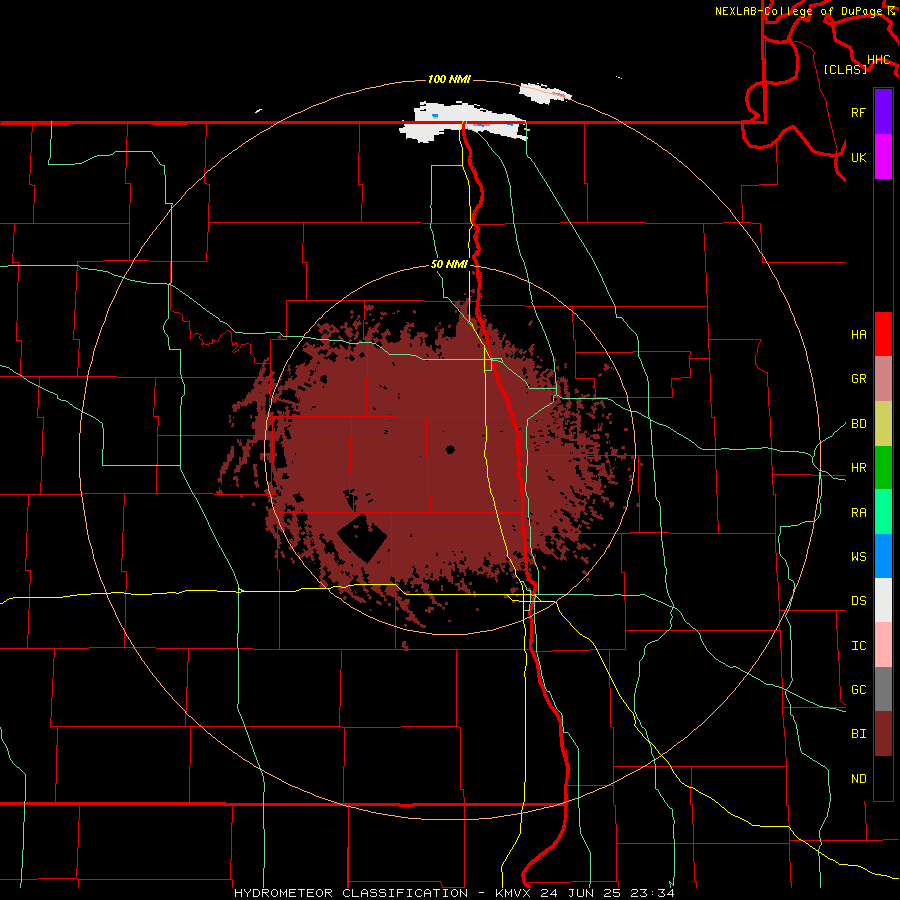Screen dimensions: 900x900
Task: Click the HR legend label
Action: [858, 468]
